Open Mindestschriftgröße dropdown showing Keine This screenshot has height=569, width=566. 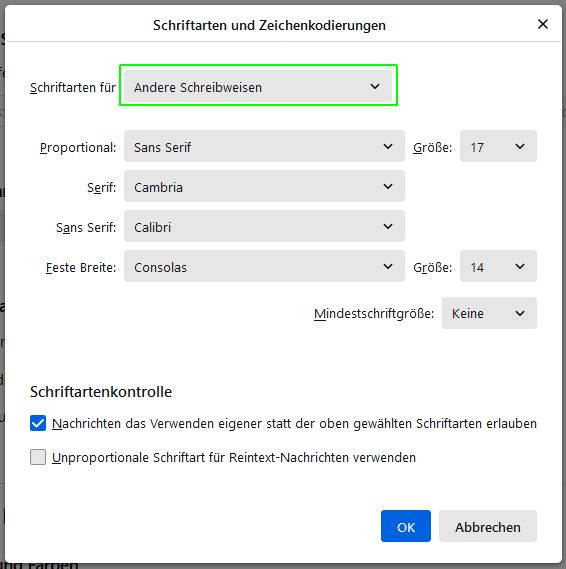tap(489, 313)
